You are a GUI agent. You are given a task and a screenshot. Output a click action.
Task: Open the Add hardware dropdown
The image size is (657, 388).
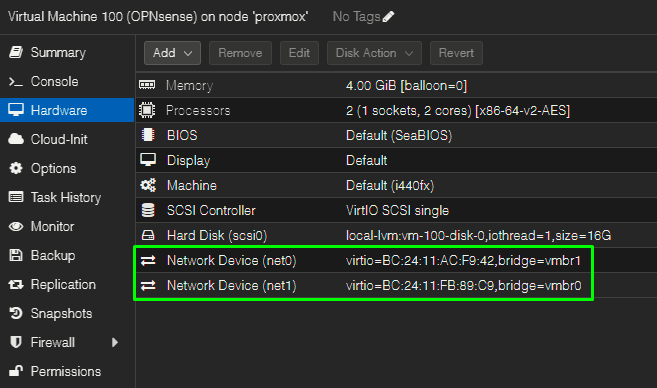tap(172, 53)
